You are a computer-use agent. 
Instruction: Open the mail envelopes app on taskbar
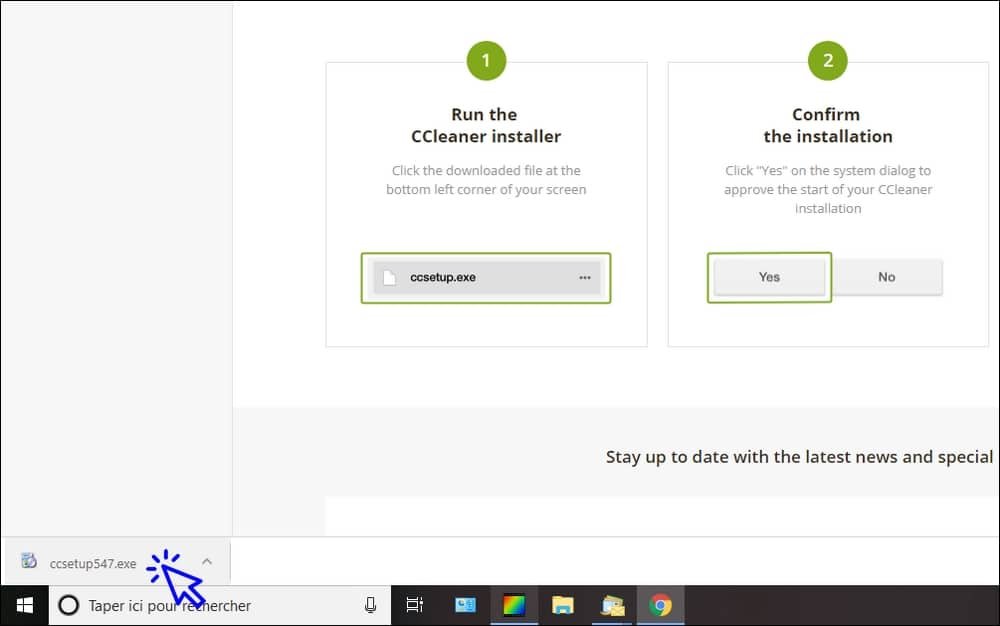pos(612,605)
